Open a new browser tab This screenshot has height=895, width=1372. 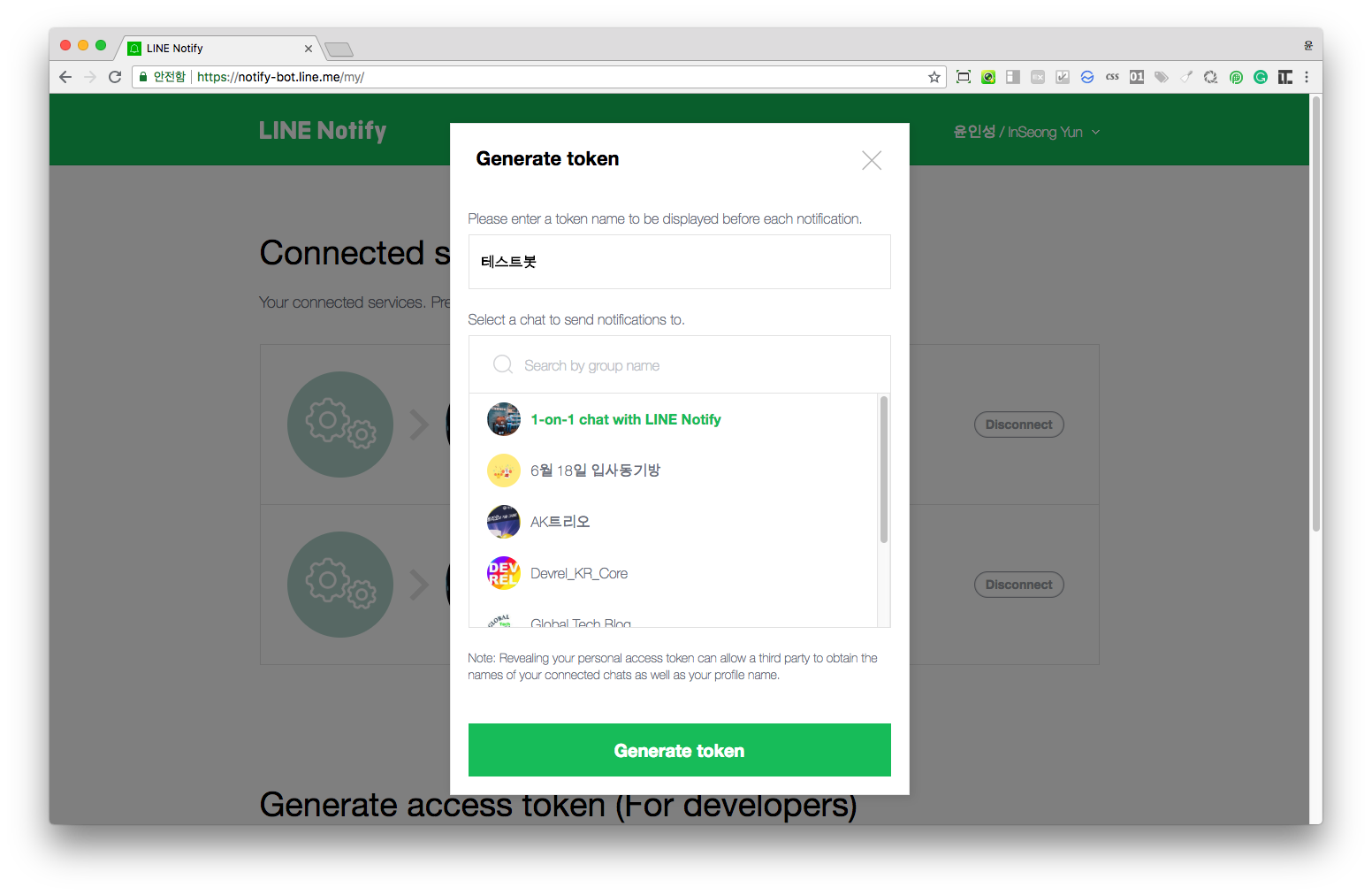(x=339, y=50)
